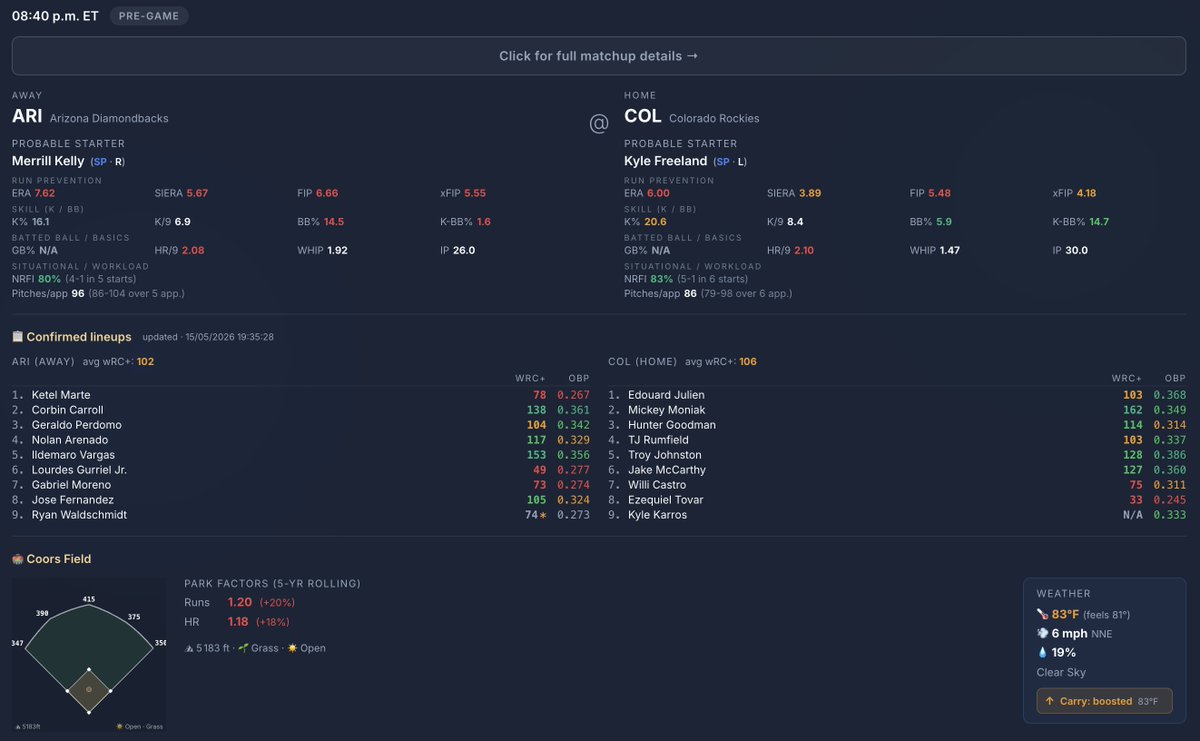Click Kyle Karros lineup row

click(x=897, y=515)
